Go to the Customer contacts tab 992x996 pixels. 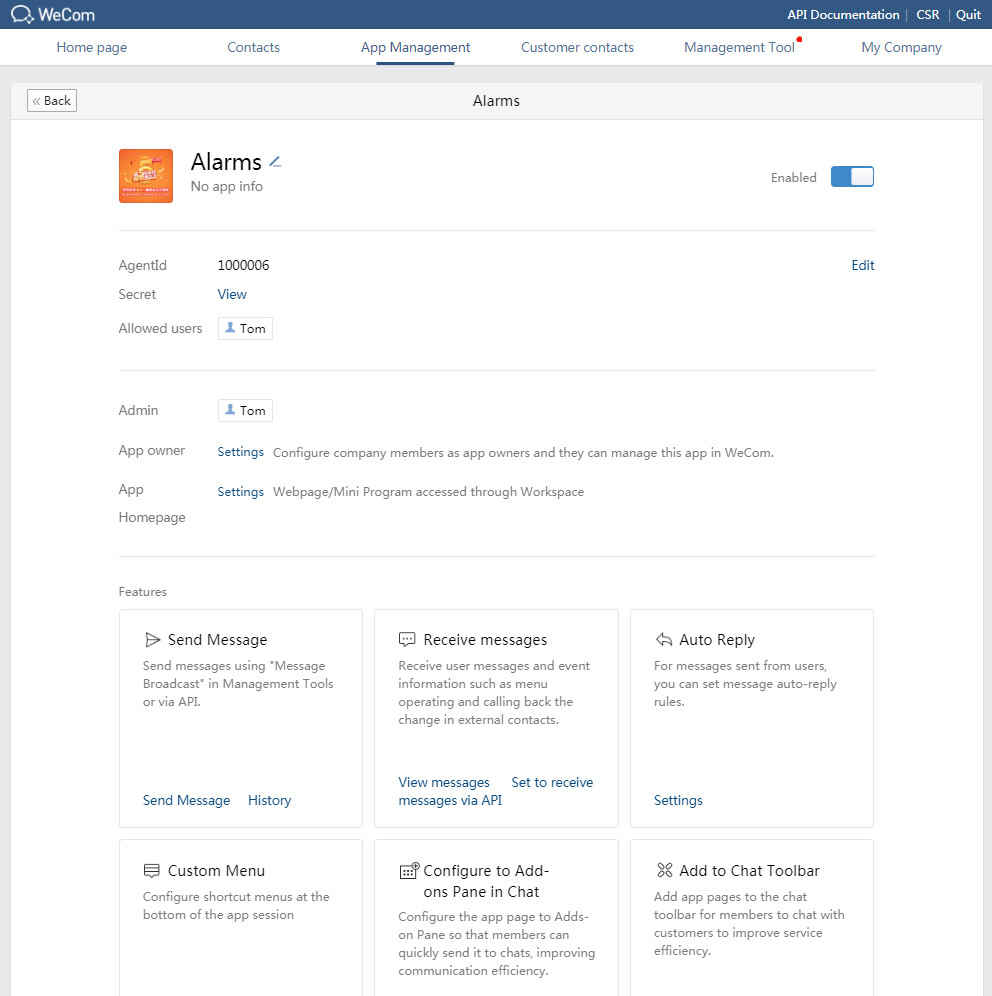point(577,47)
